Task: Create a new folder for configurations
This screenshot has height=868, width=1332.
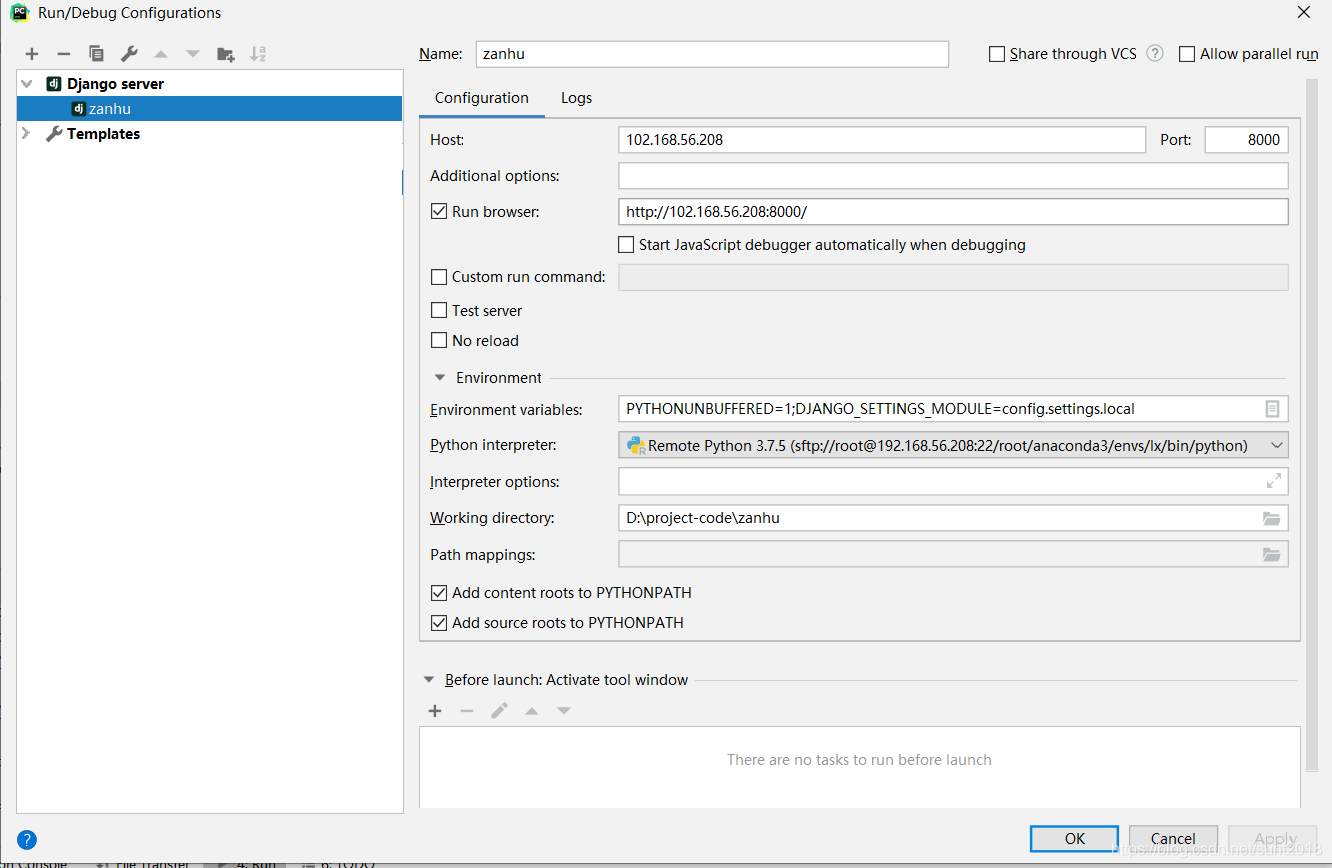Action: click(x=226, y=54)
